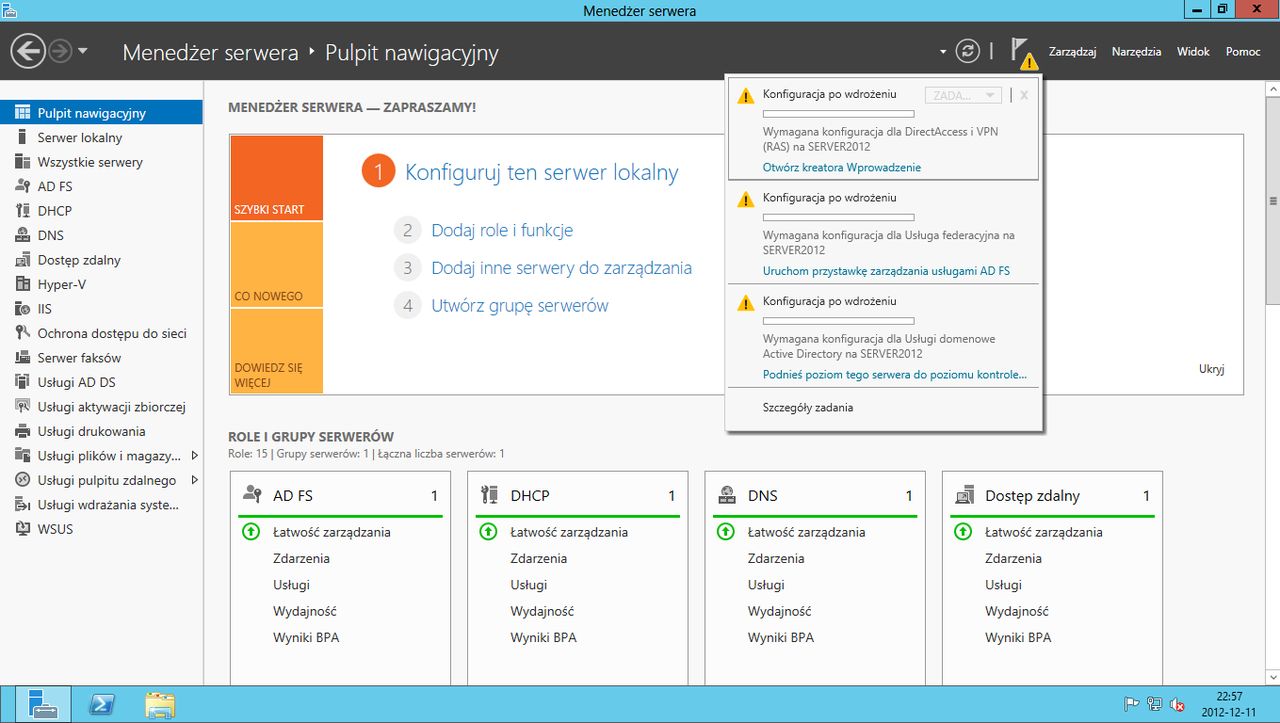This screenshot has height=723, width=1280.
Task: Open the navigation history dropdown arrow
Action: pyautogui.click(x=83, y=51)
